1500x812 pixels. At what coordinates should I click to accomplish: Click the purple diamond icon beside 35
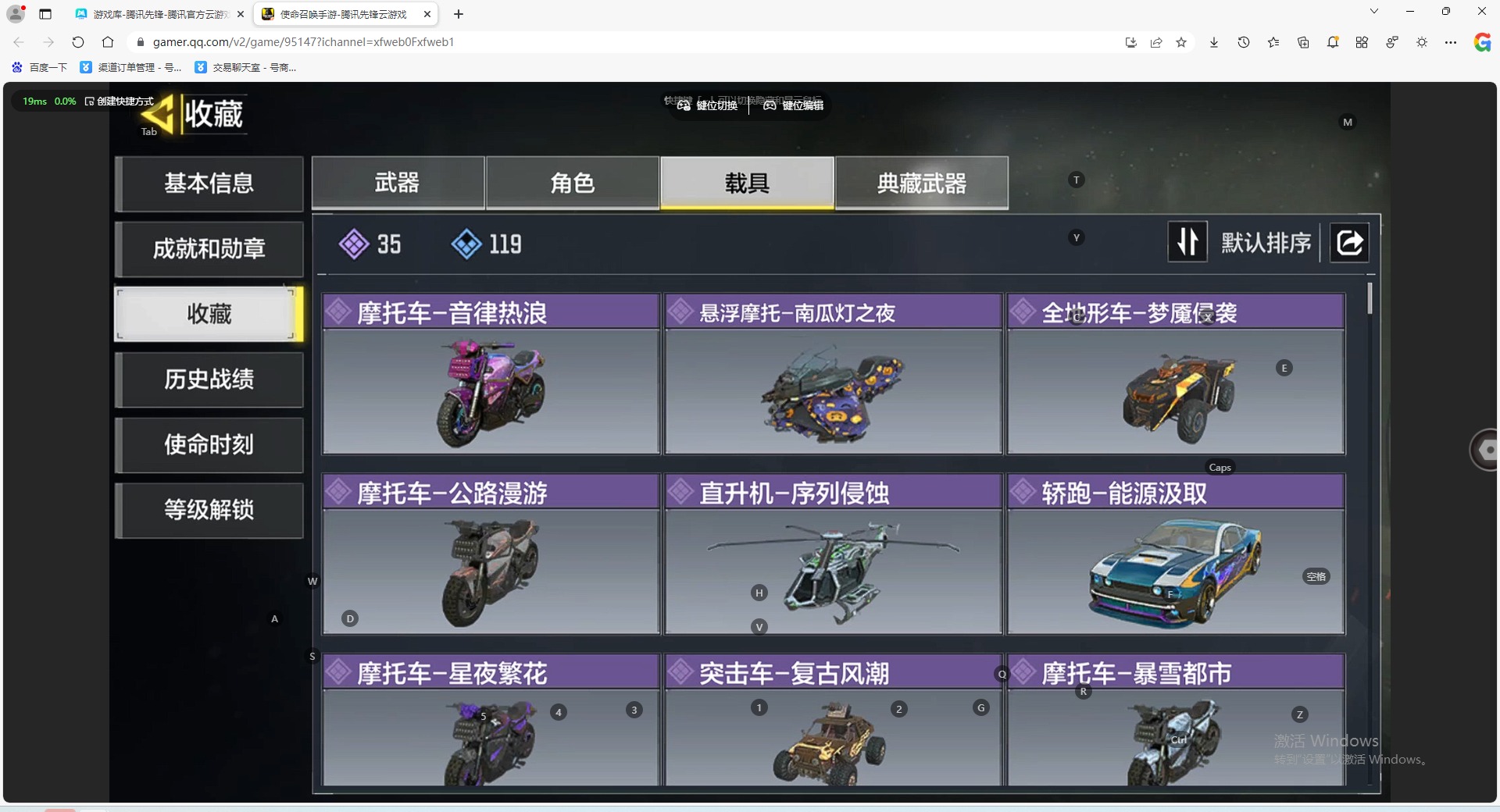tap(354, 244)
